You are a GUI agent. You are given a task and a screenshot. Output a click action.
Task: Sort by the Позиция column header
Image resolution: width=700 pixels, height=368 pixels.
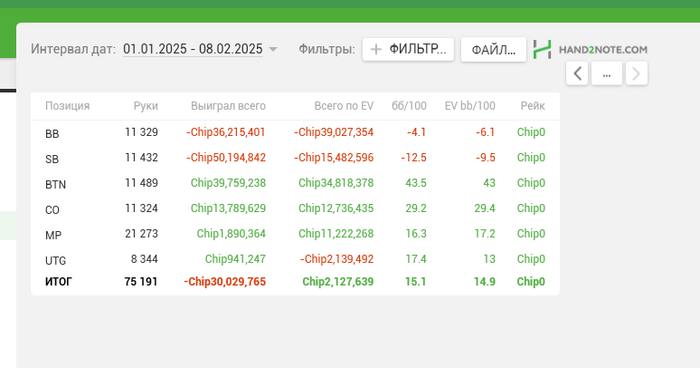67,106
